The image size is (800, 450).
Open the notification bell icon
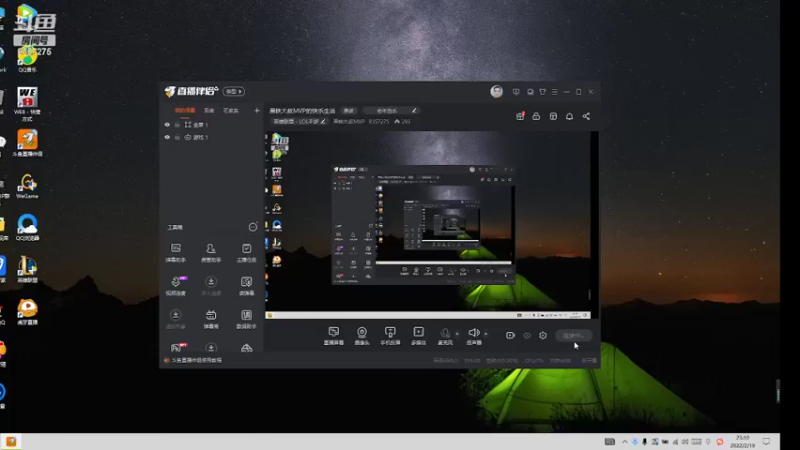569,116
